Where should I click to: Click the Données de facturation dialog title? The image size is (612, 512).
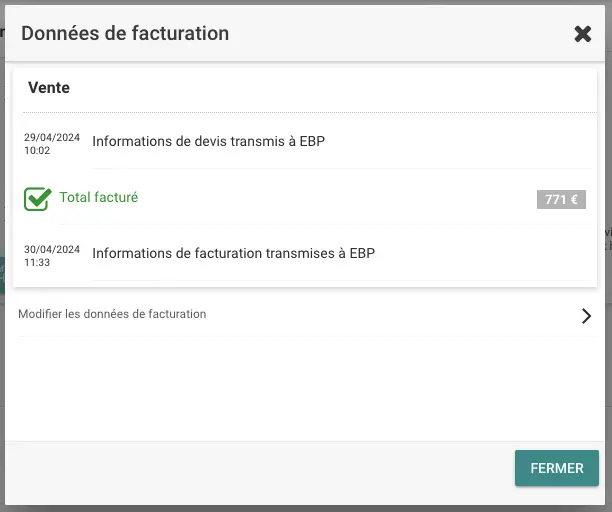click(125, 33)
